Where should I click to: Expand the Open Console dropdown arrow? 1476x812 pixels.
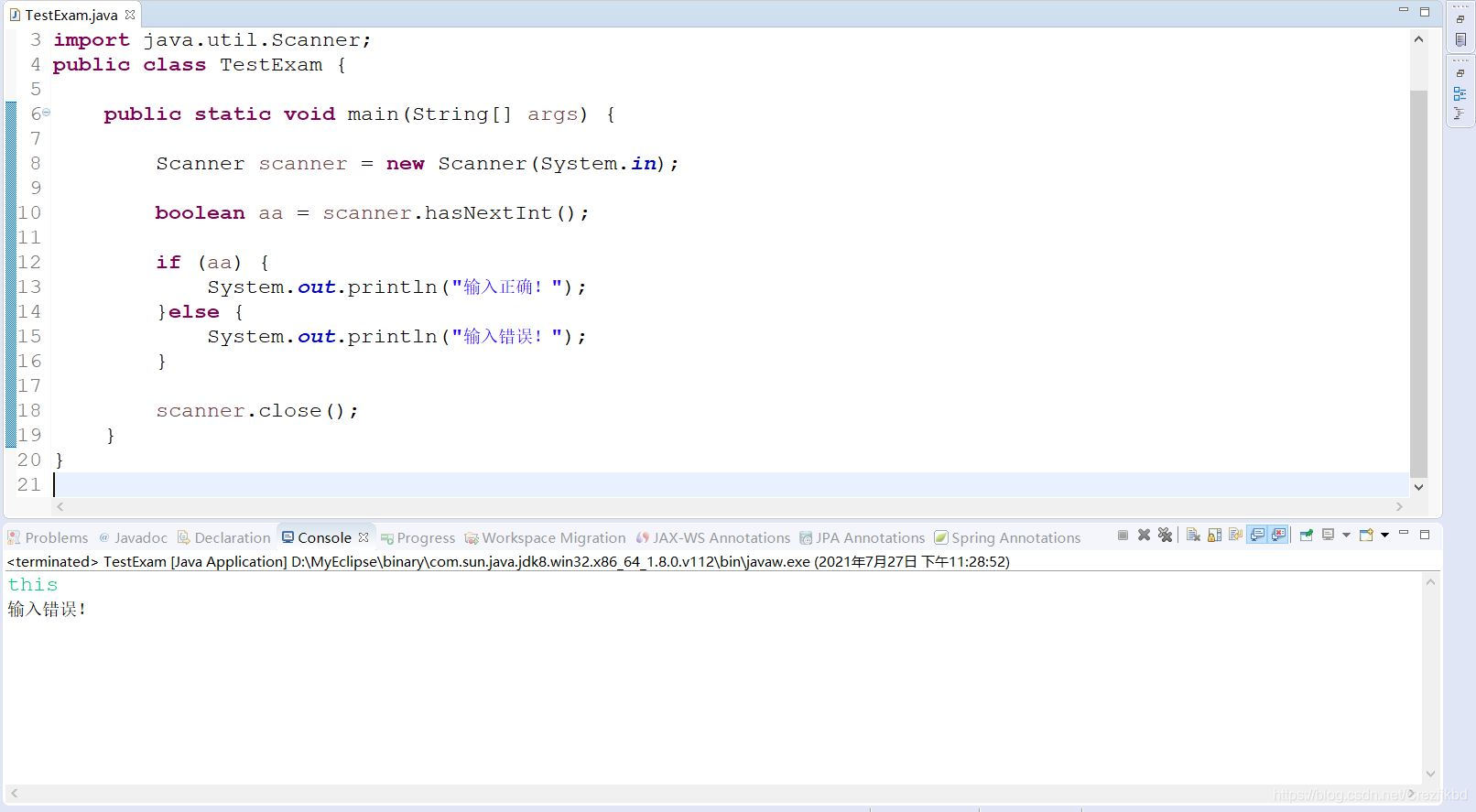pos(1384,536)
